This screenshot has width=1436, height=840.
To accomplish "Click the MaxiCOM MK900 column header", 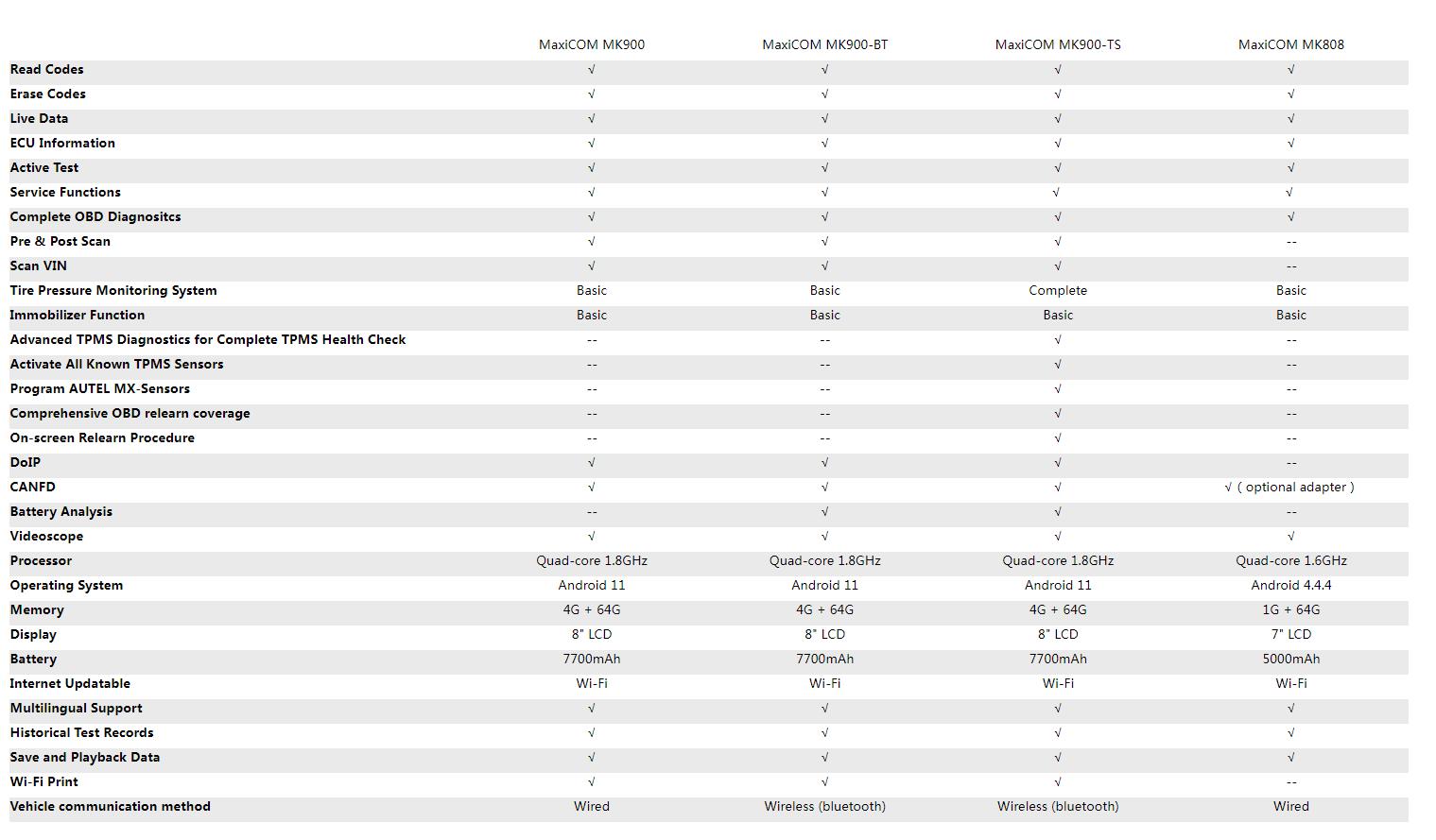I will (591, 44).
